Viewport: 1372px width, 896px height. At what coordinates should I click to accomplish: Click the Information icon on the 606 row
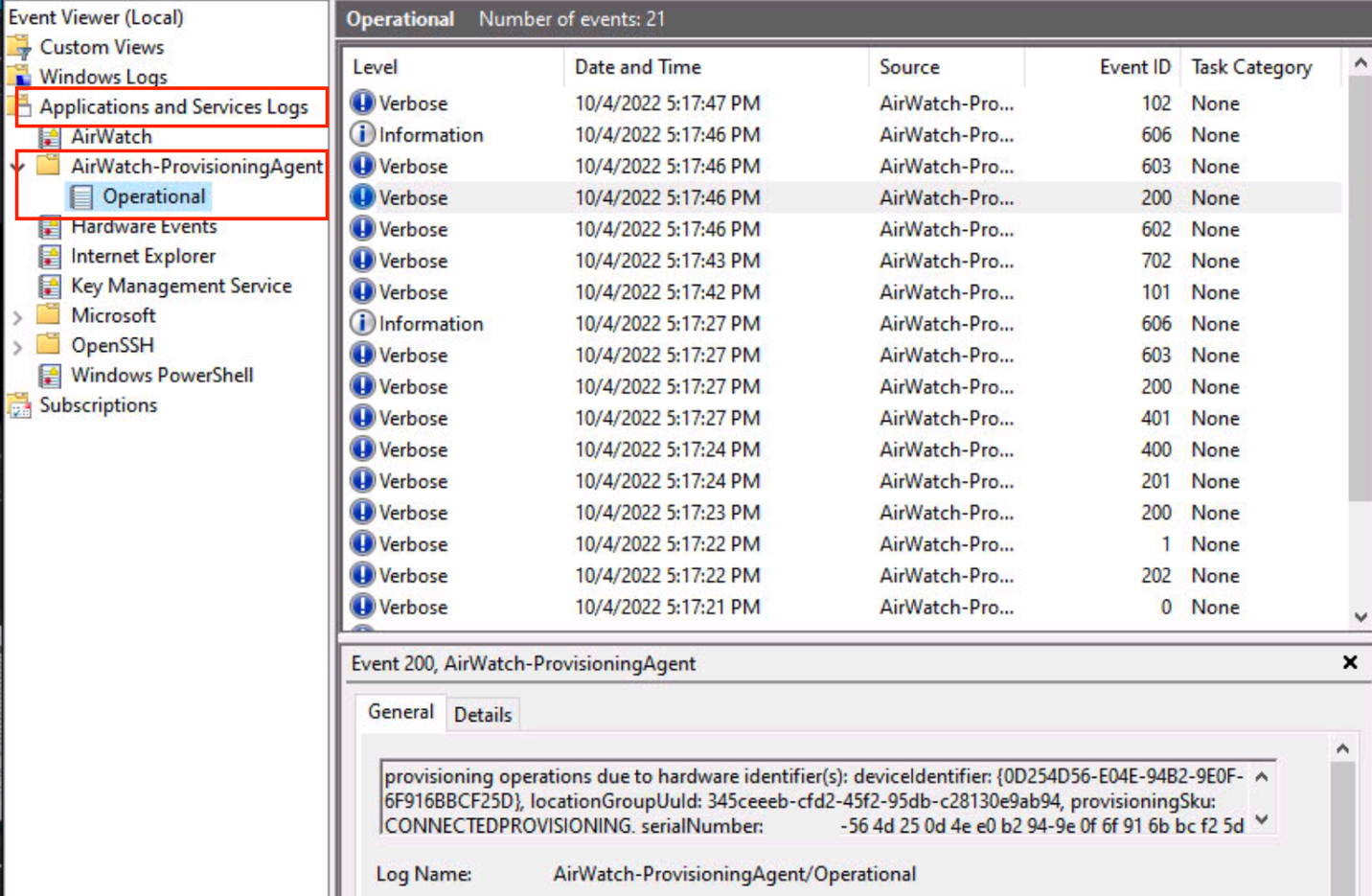pos(363,134)
